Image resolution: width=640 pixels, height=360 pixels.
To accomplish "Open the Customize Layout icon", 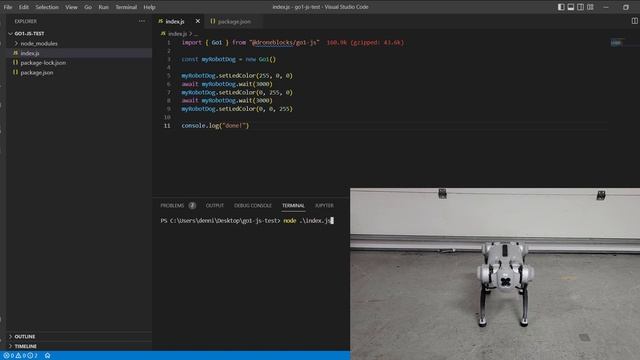I will 590,7.
